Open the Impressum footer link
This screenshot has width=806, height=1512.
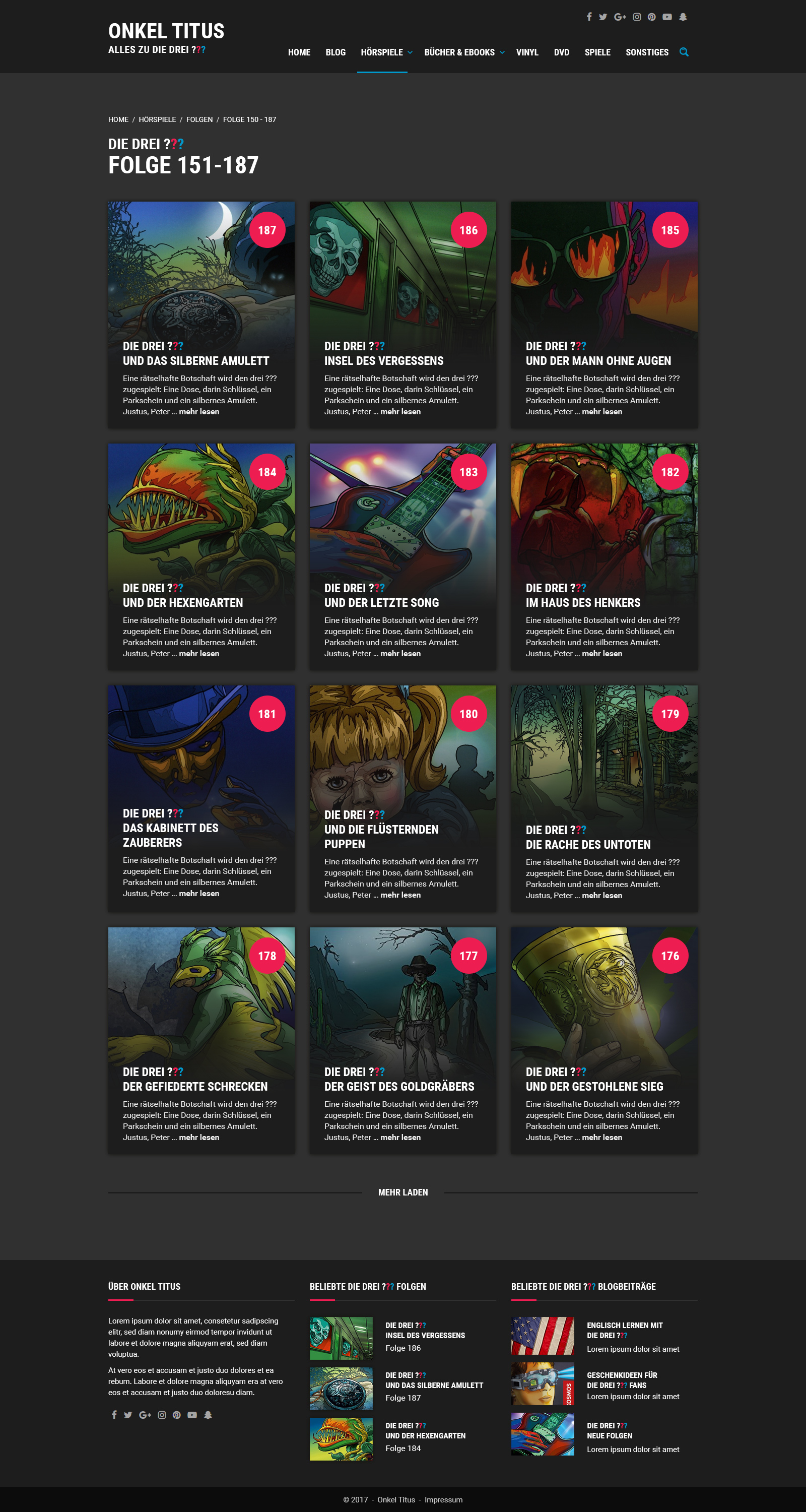pyautogui.click(x=443, y=1500)
